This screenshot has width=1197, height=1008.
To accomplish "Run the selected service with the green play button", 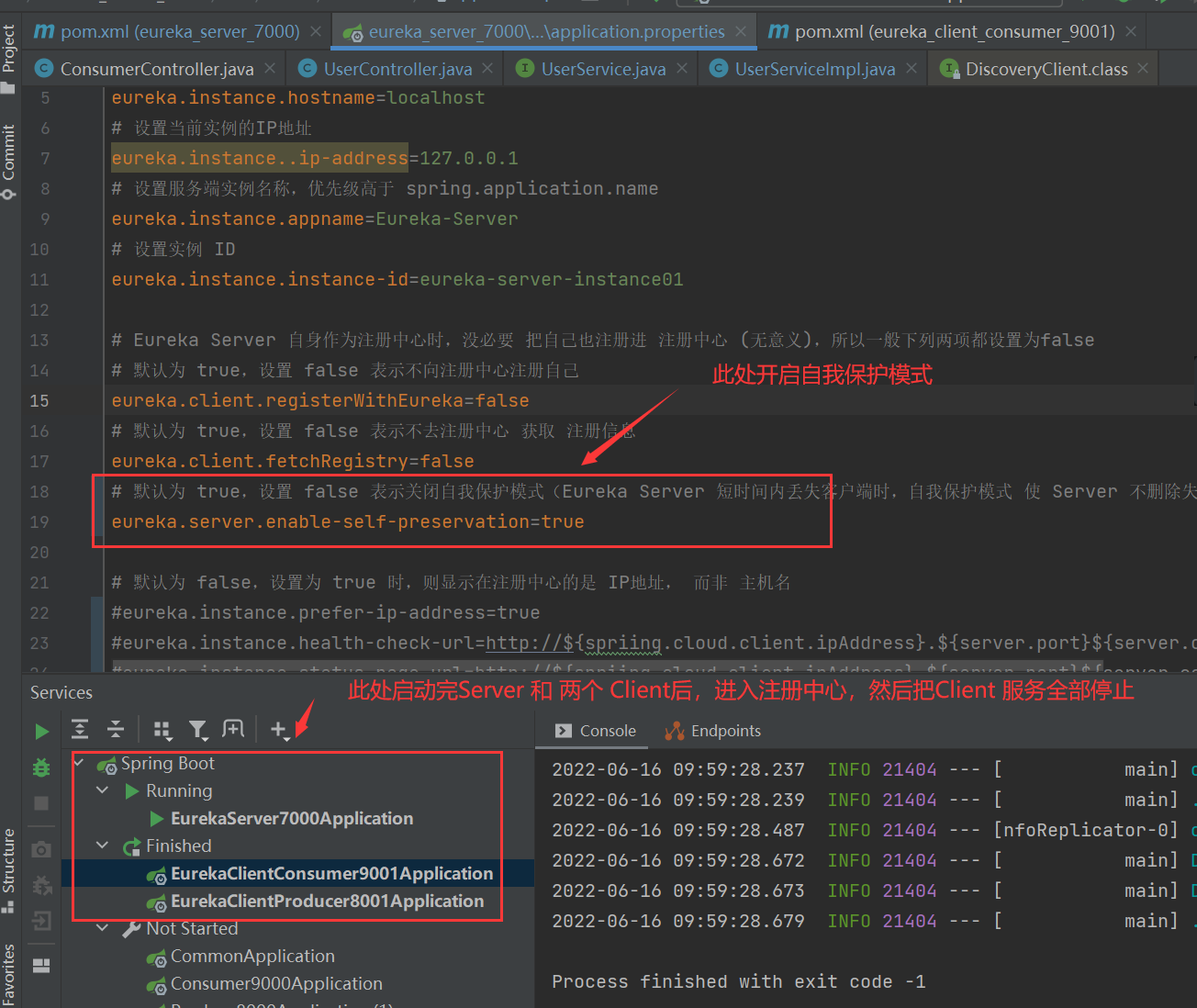I will 41,731.
